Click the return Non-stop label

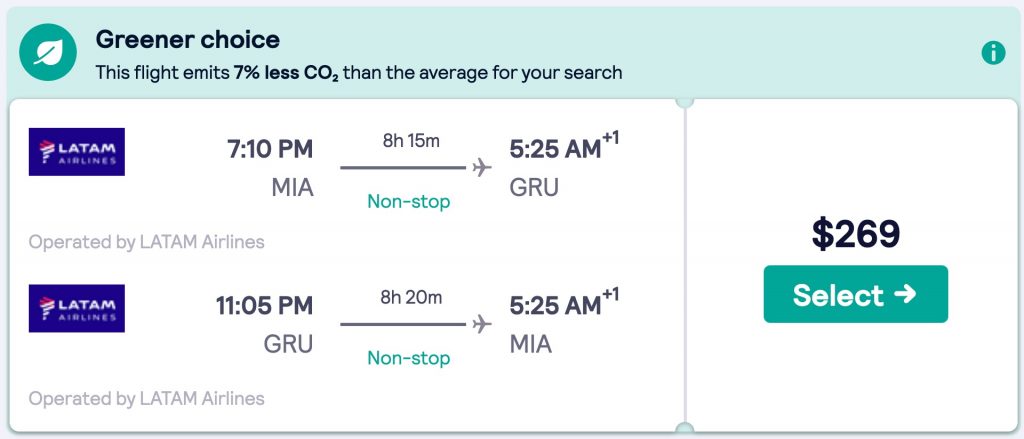[408, 357]
